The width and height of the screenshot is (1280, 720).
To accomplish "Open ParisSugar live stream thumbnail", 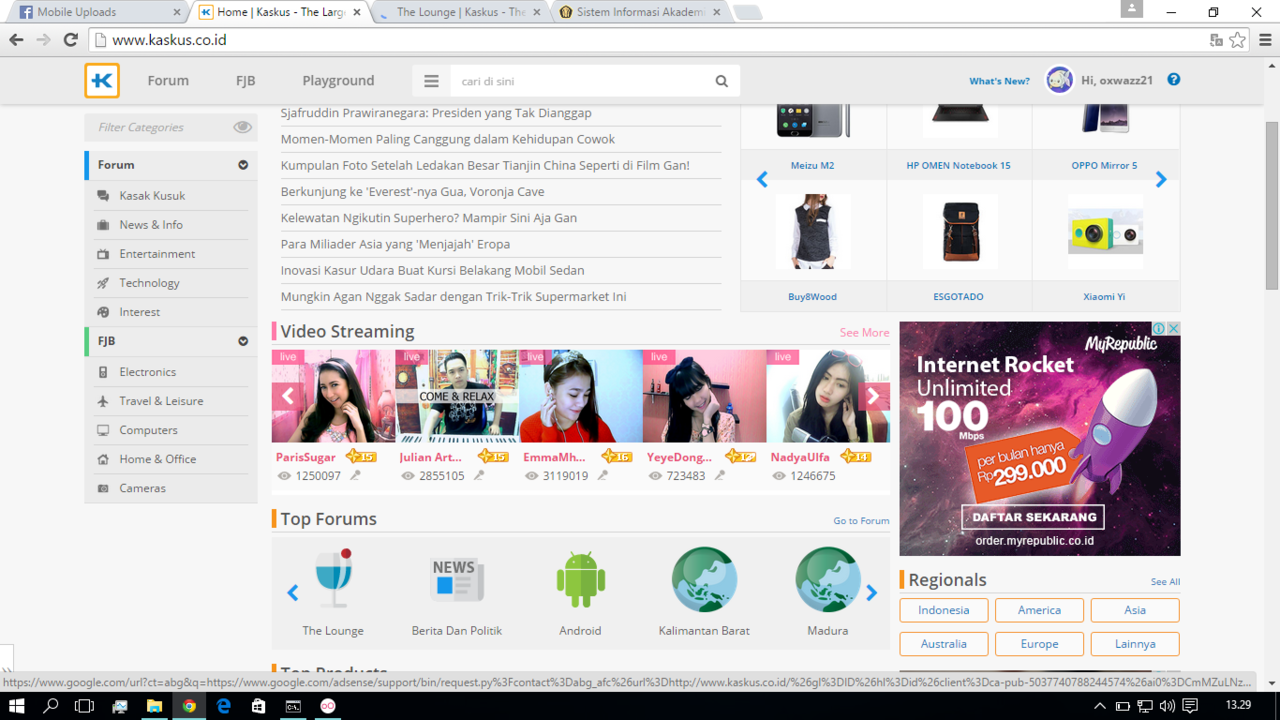I will click(x=333, y=396).
